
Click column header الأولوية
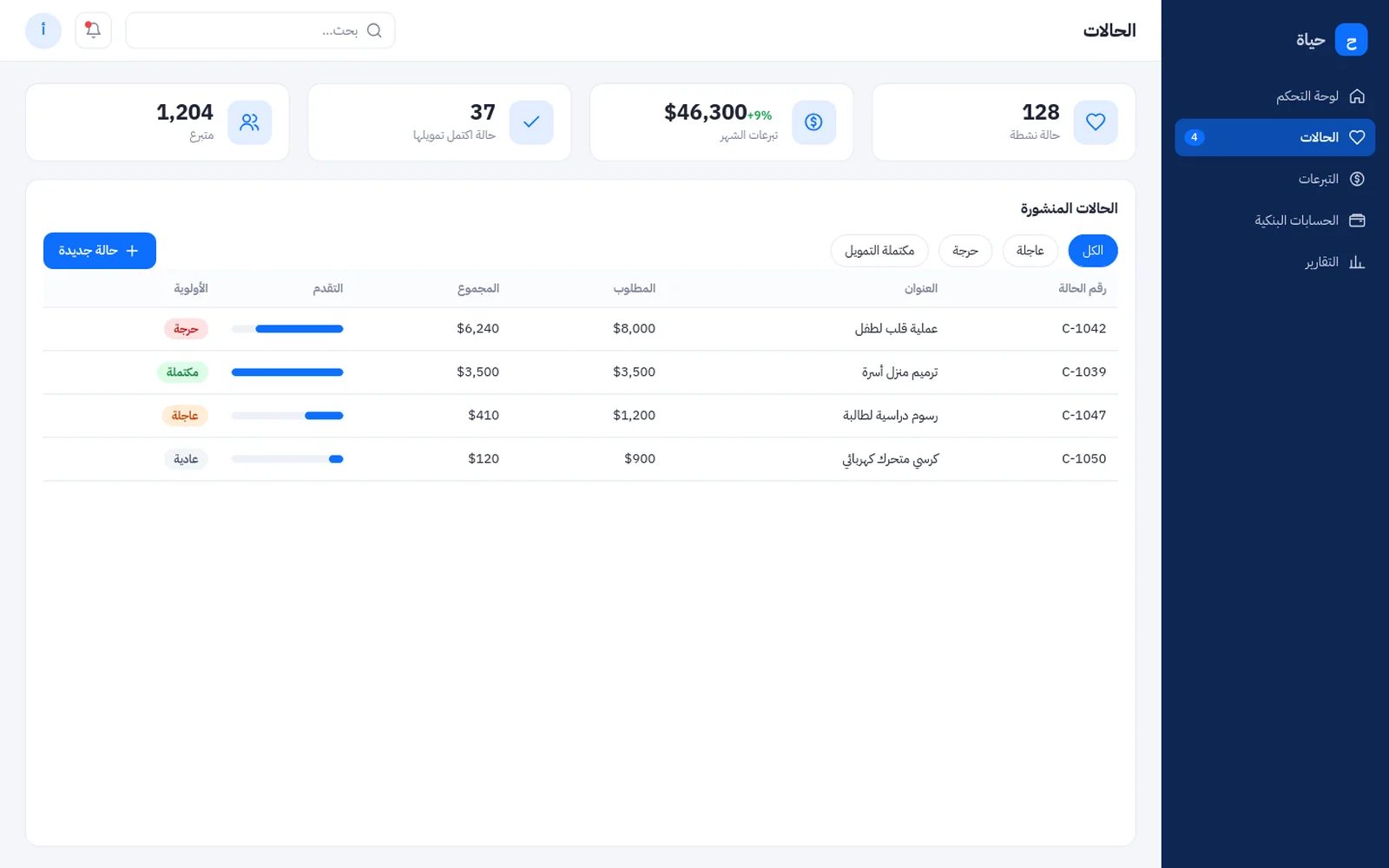191,288
